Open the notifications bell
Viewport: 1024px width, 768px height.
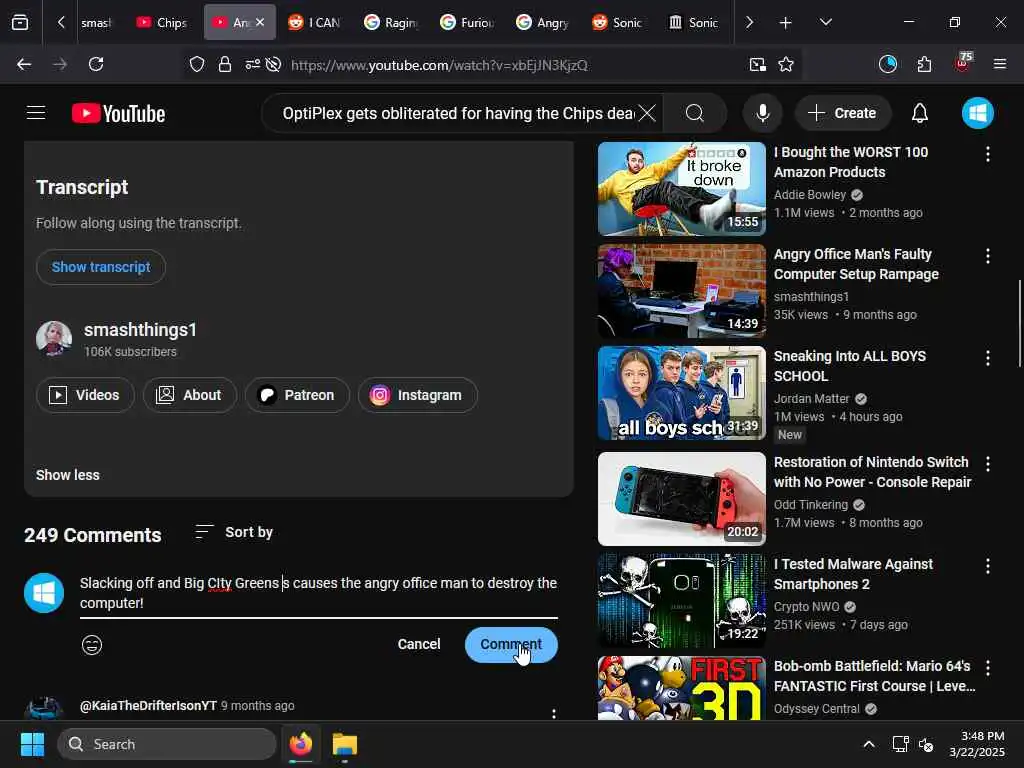(920, 114)
